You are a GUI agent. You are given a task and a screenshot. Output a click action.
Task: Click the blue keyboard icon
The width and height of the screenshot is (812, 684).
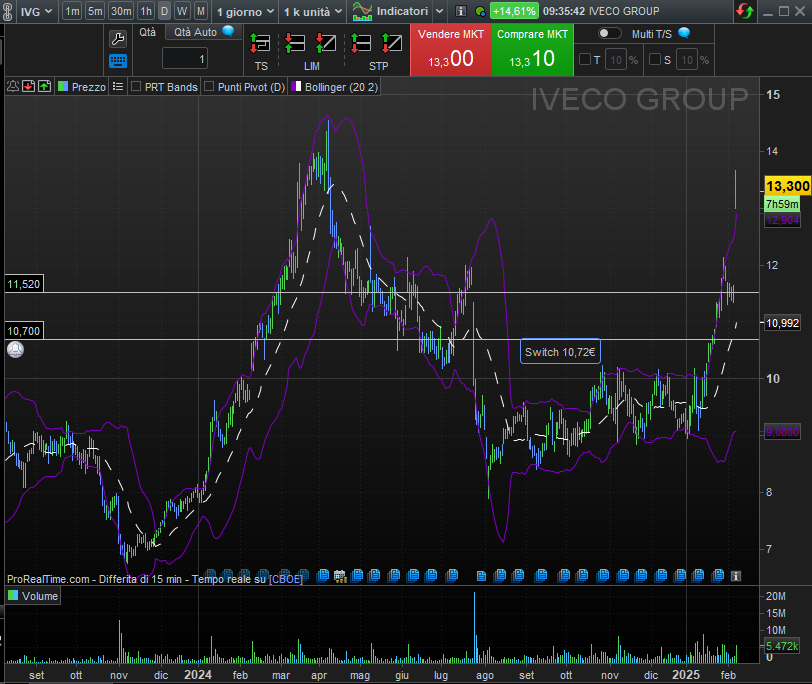(x=118, y=61)
